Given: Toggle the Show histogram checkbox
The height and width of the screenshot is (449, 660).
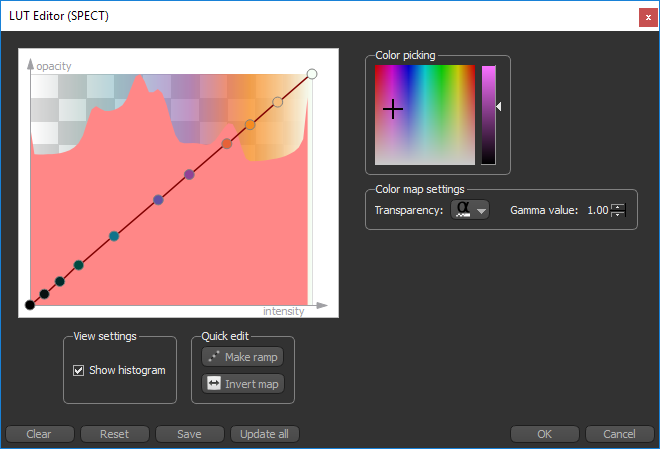Looking at the screenshot, I should [x=79, y=370].
